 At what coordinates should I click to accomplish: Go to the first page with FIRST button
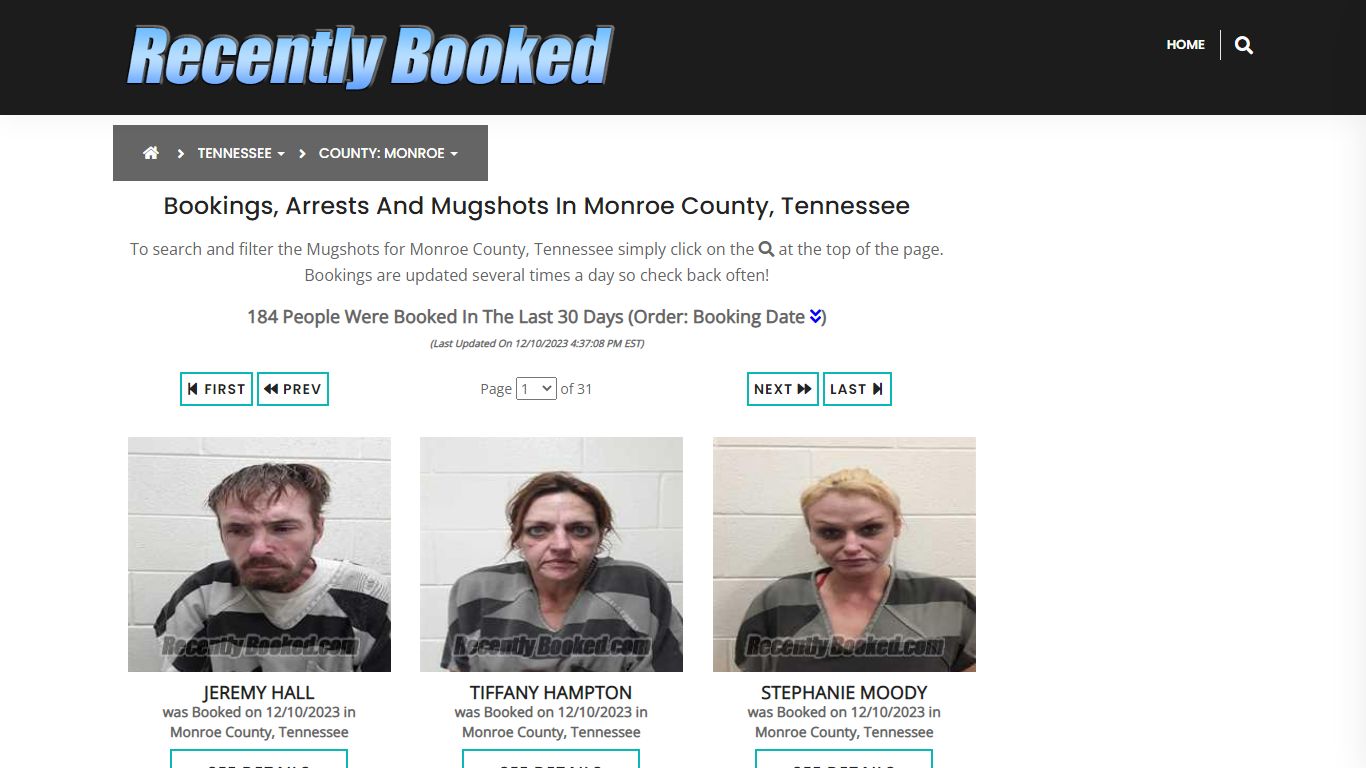pos(216,389)
